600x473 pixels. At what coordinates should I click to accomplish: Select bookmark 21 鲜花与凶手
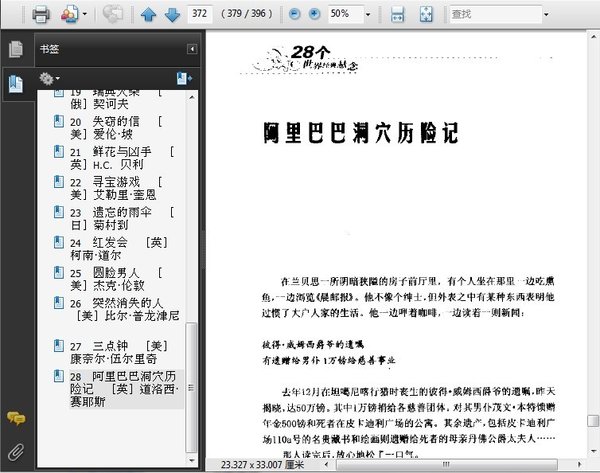pyautogui.click(x=122, y=158)
